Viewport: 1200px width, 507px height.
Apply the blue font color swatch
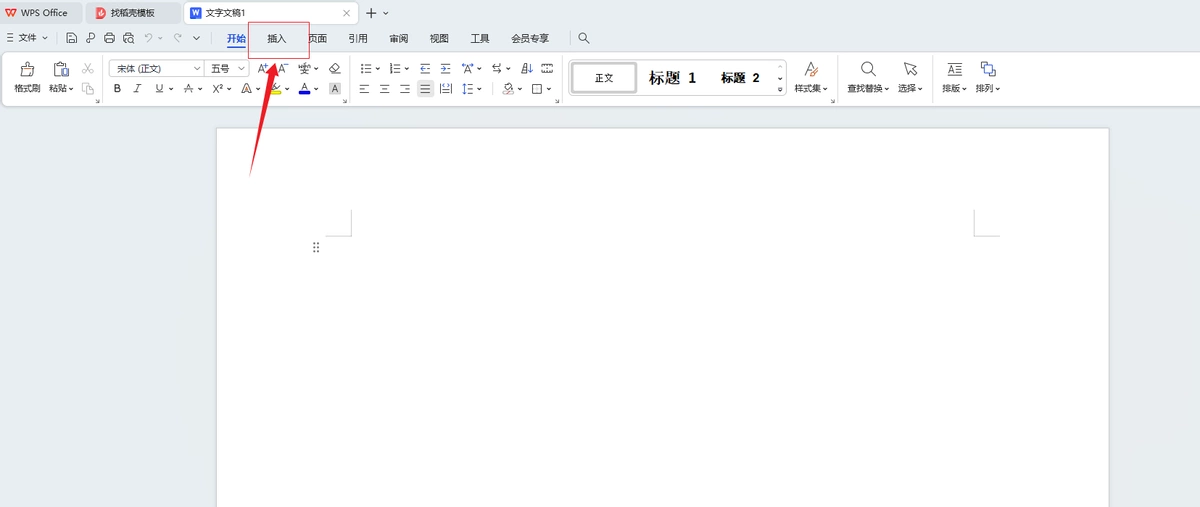(x=304, y=89)
